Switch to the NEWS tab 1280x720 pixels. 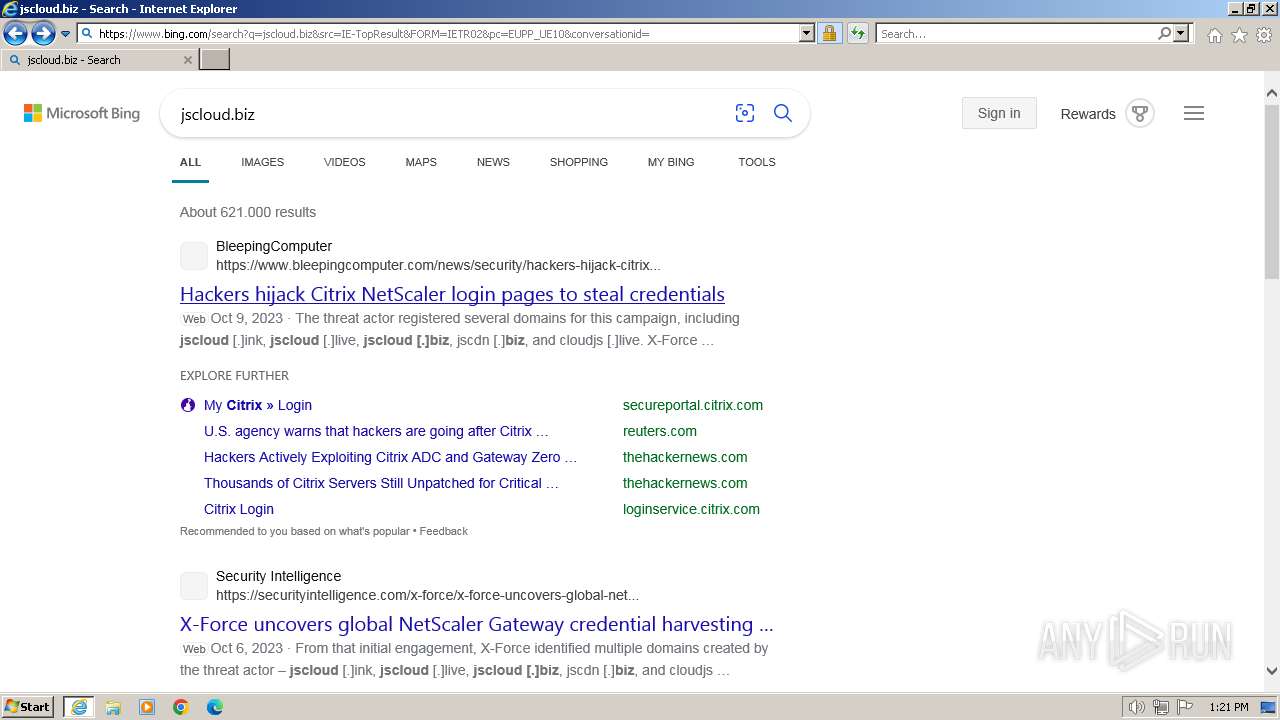(493, 162)
